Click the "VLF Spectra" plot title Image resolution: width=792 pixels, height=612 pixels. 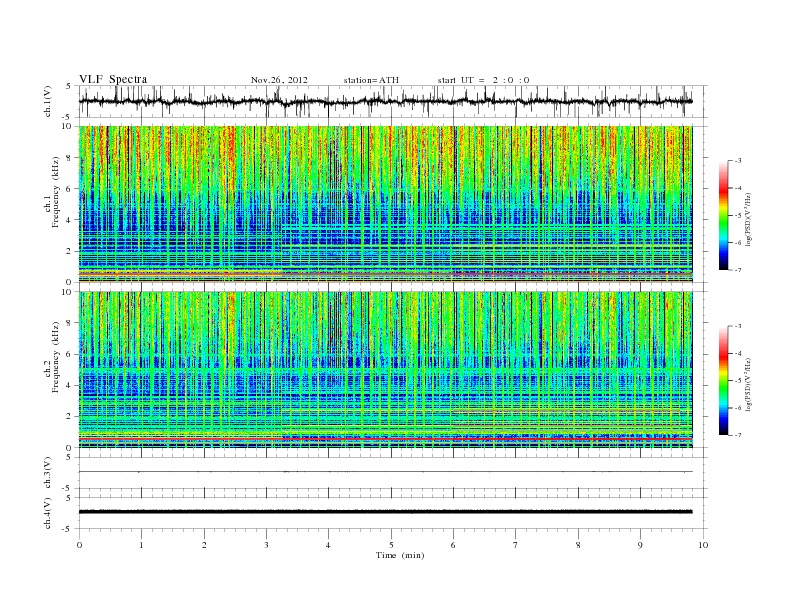pos(113,79)
